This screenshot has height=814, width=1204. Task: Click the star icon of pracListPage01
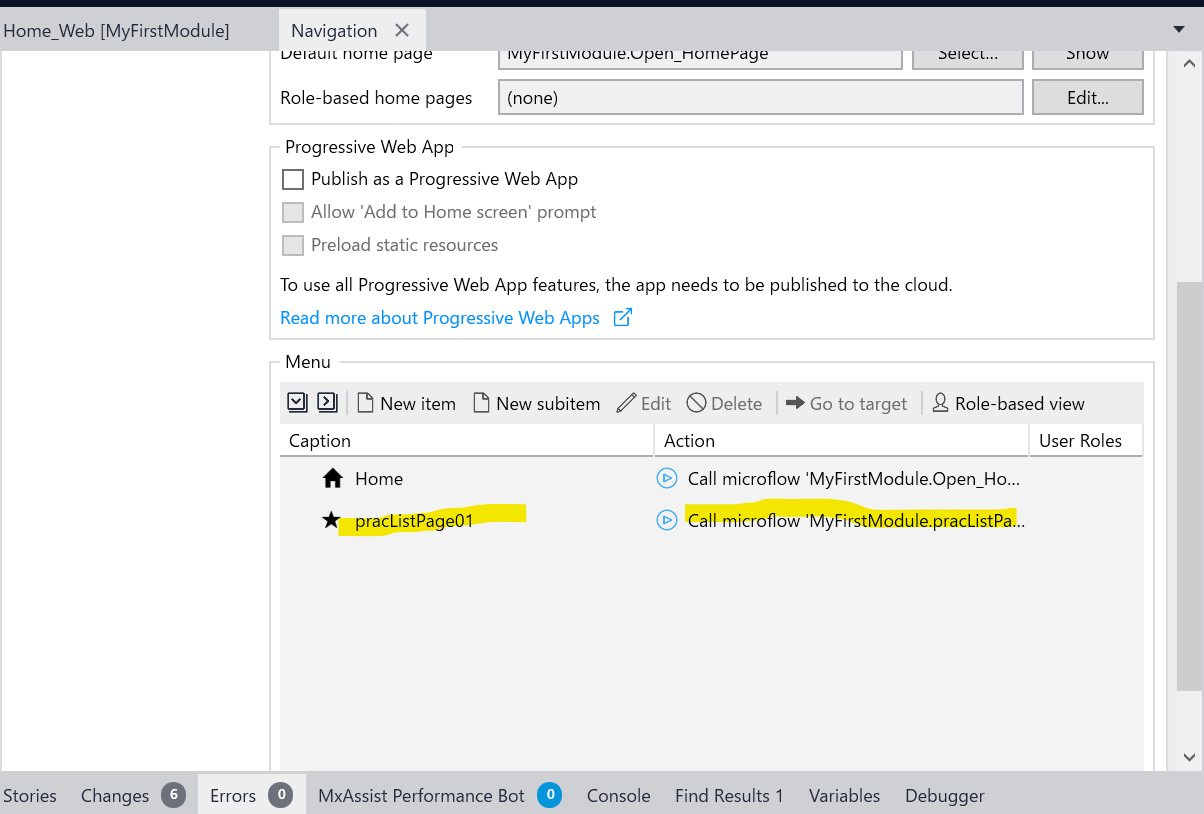pos(331,520)
